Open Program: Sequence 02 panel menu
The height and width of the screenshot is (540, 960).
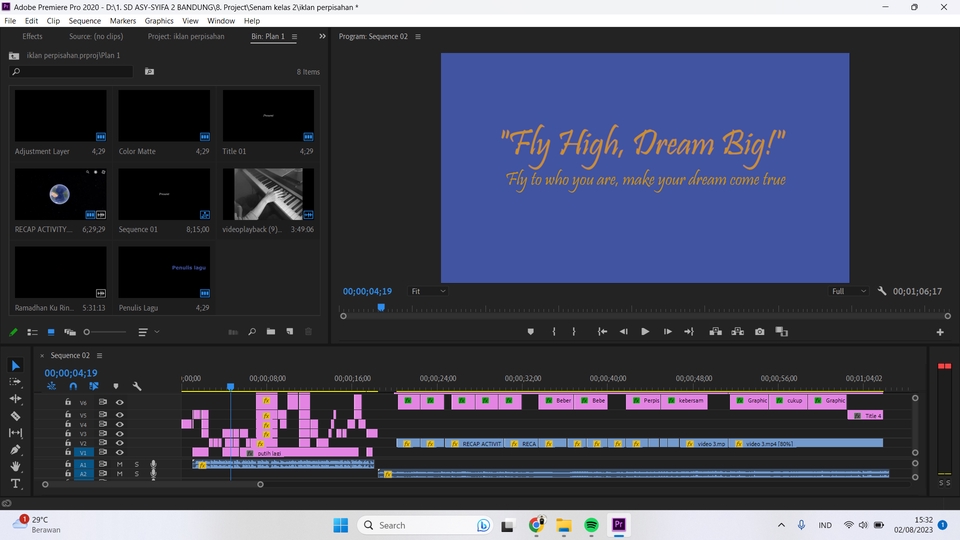tap(418, 37)
